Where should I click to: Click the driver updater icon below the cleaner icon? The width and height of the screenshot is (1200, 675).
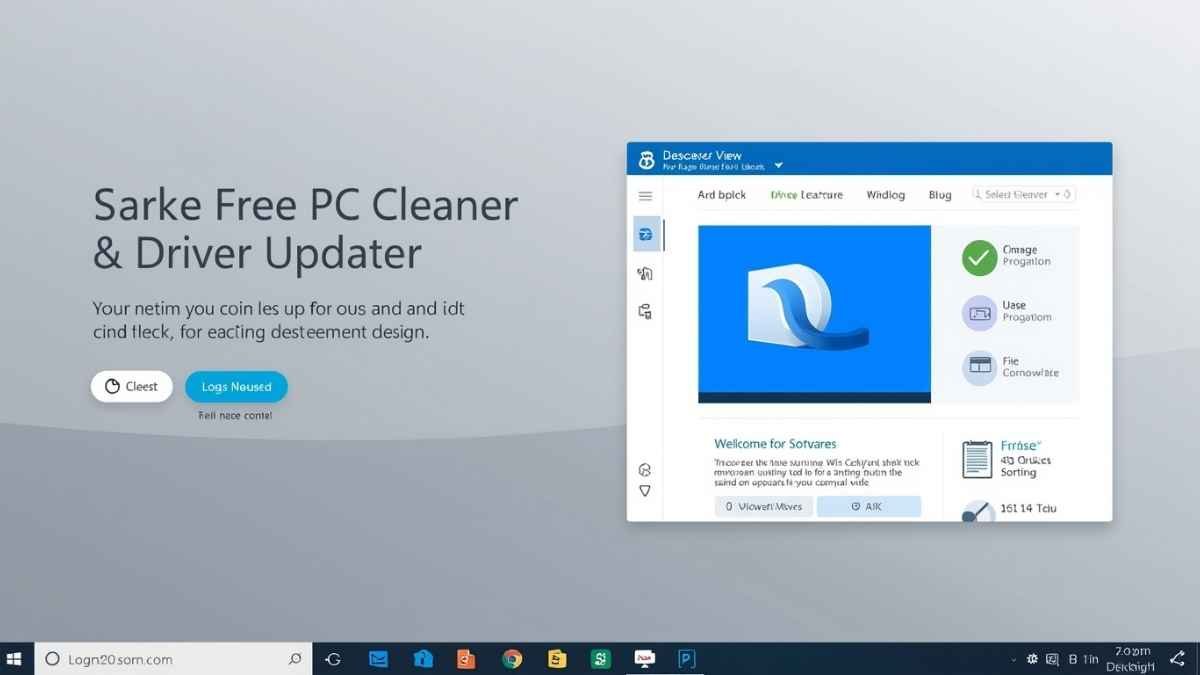645,273
